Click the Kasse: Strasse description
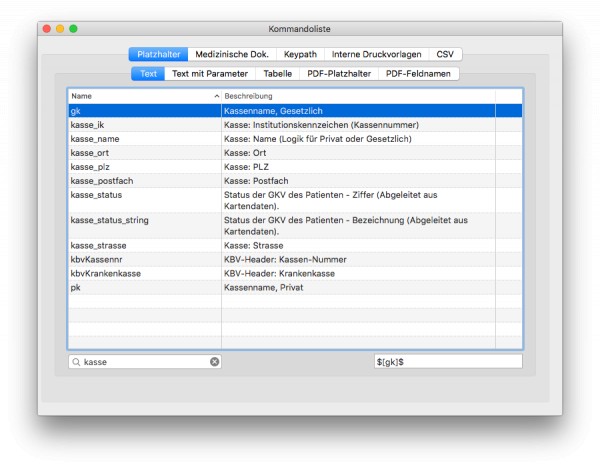600x469 pixels. click(254, 245)
